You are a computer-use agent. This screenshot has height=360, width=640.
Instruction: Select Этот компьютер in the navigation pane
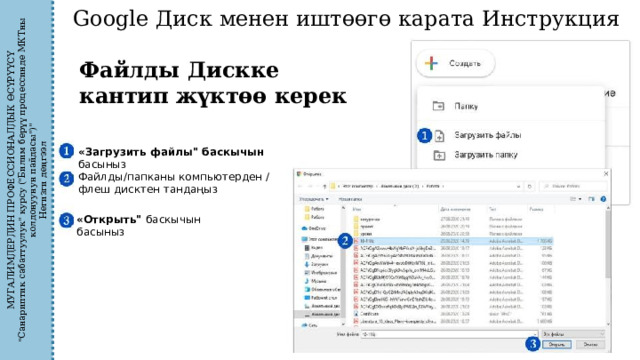[320, 239]
